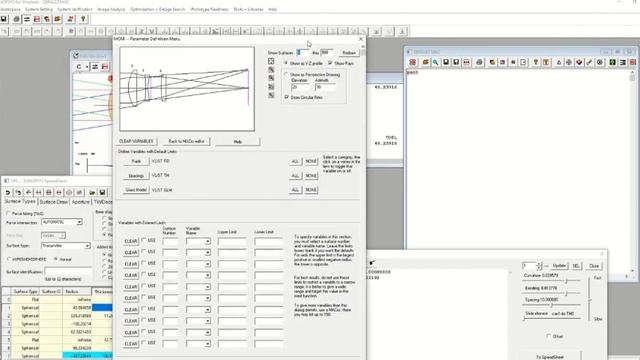The width and height of the screenshot is (640, 360).
Task: Open Variable Name dropdown in third row
Action: coord(207,264)
